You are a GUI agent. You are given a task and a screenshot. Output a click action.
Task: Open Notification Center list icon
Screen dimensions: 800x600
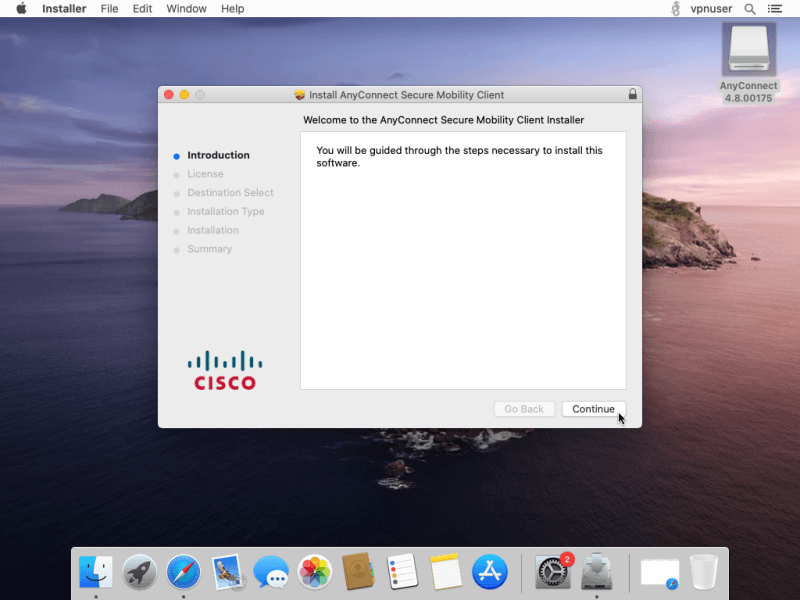click(x=774, y=9)
